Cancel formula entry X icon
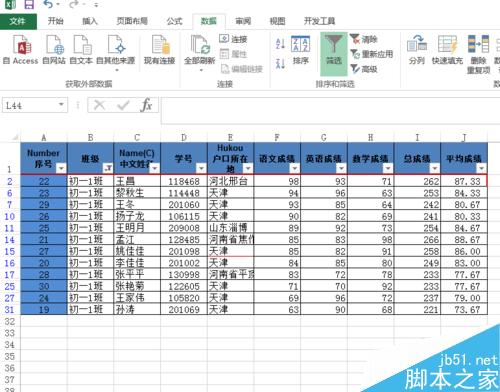The width and height of the screenshot is (500, 392). pos(99,105)
